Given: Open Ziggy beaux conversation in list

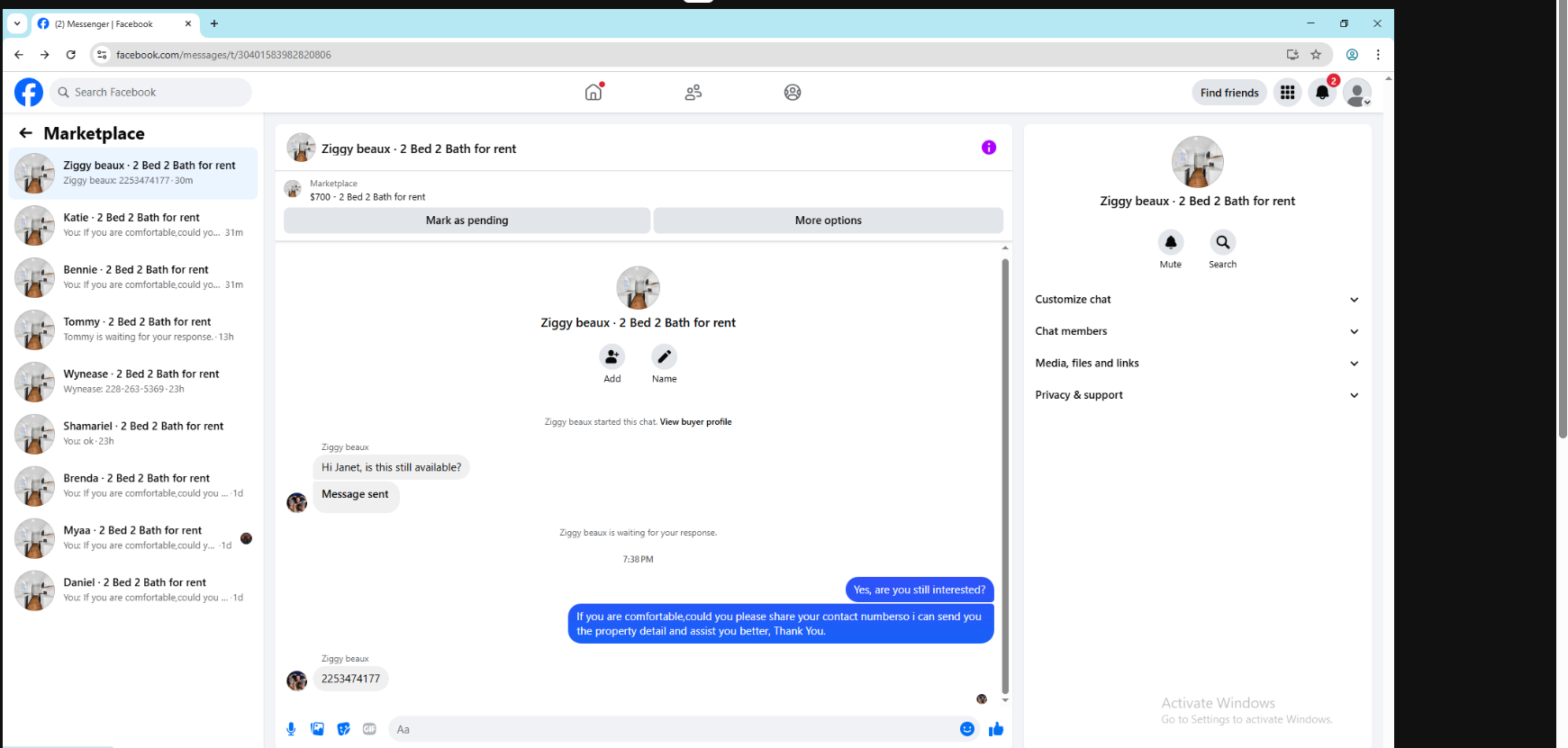Looking at the screenshot, I should pyautogui.click(x=133, y=173).
